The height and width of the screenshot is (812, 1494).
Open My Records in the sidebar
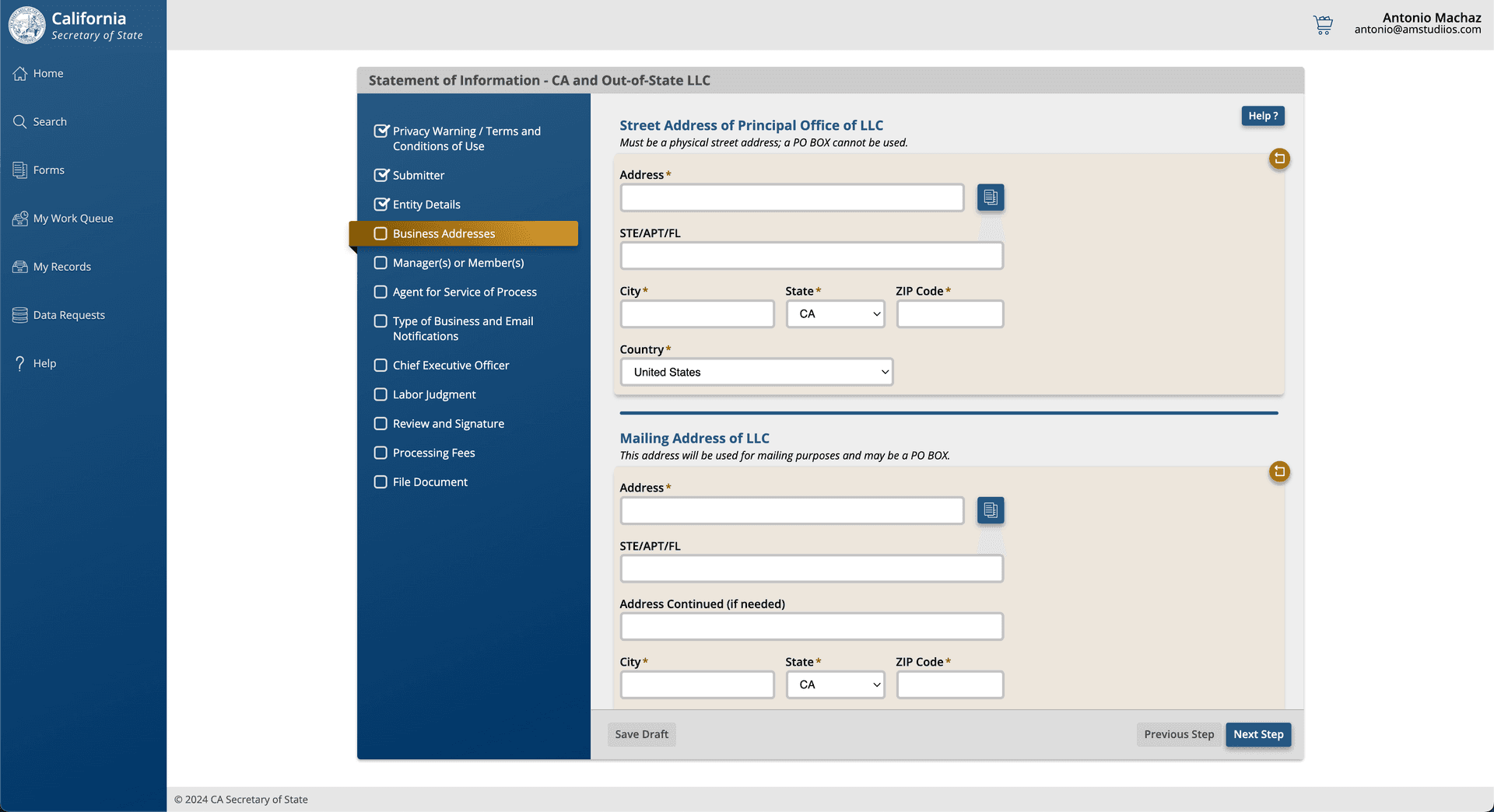coord(61,267)
